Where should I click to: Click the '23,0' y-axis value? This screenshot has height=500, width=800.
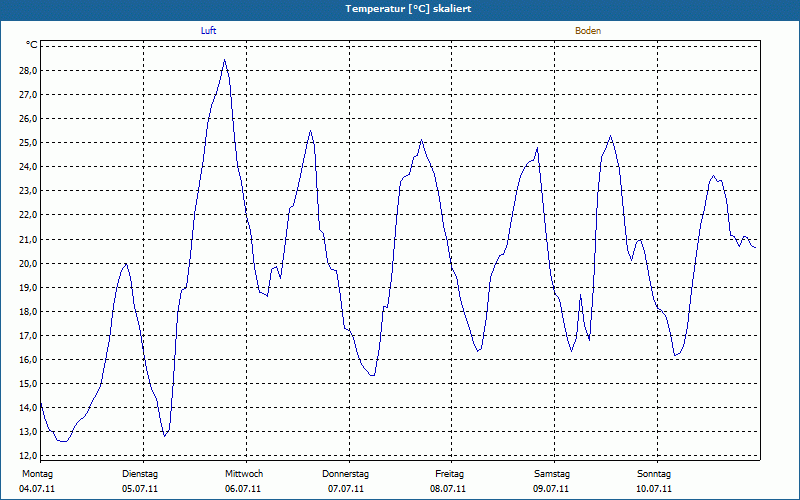tap(28, 191)
